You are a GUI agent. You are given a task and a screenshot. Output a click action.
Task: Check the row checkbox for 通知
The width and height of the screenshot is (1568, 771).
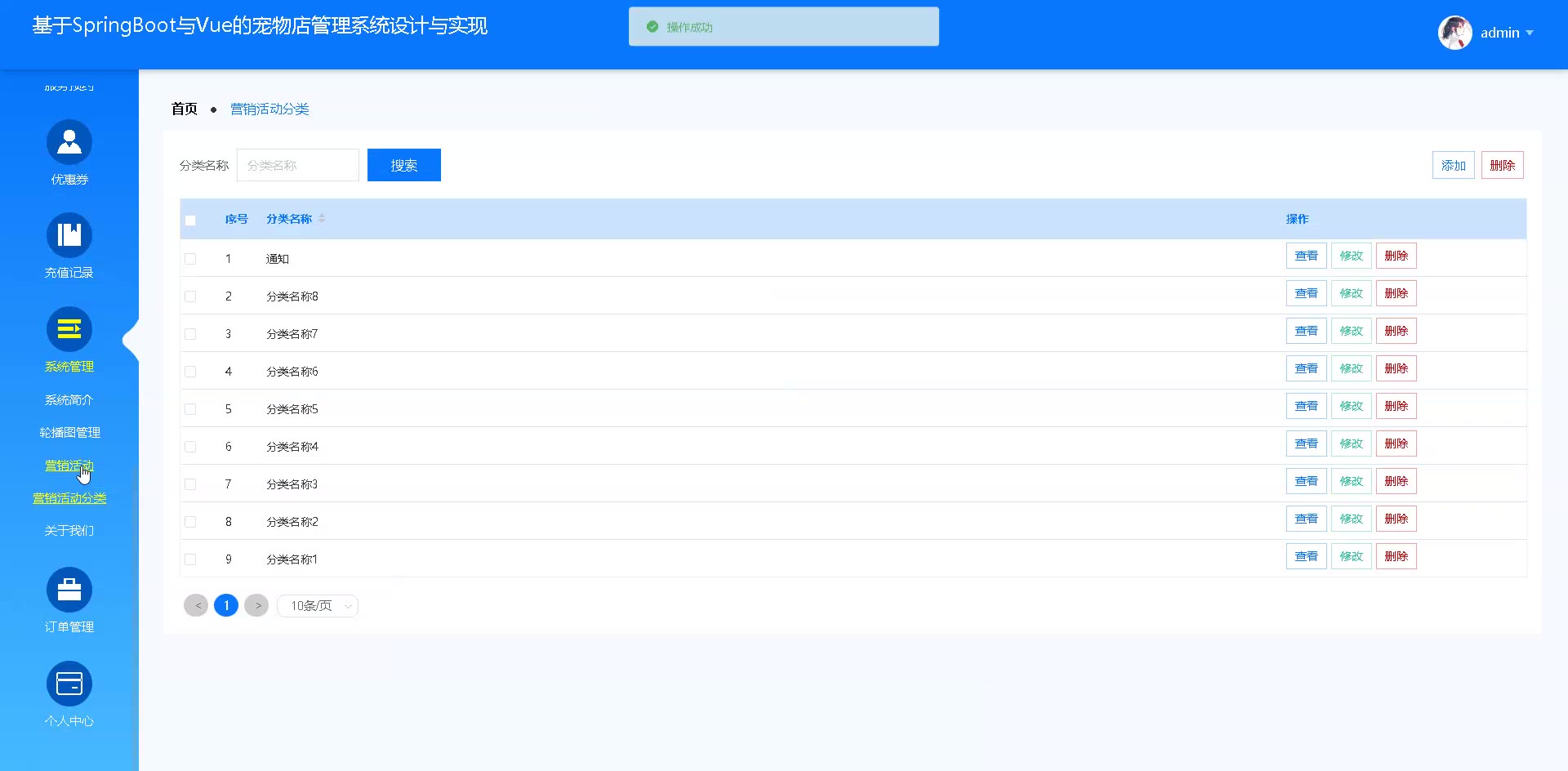[x=190, y=259]
